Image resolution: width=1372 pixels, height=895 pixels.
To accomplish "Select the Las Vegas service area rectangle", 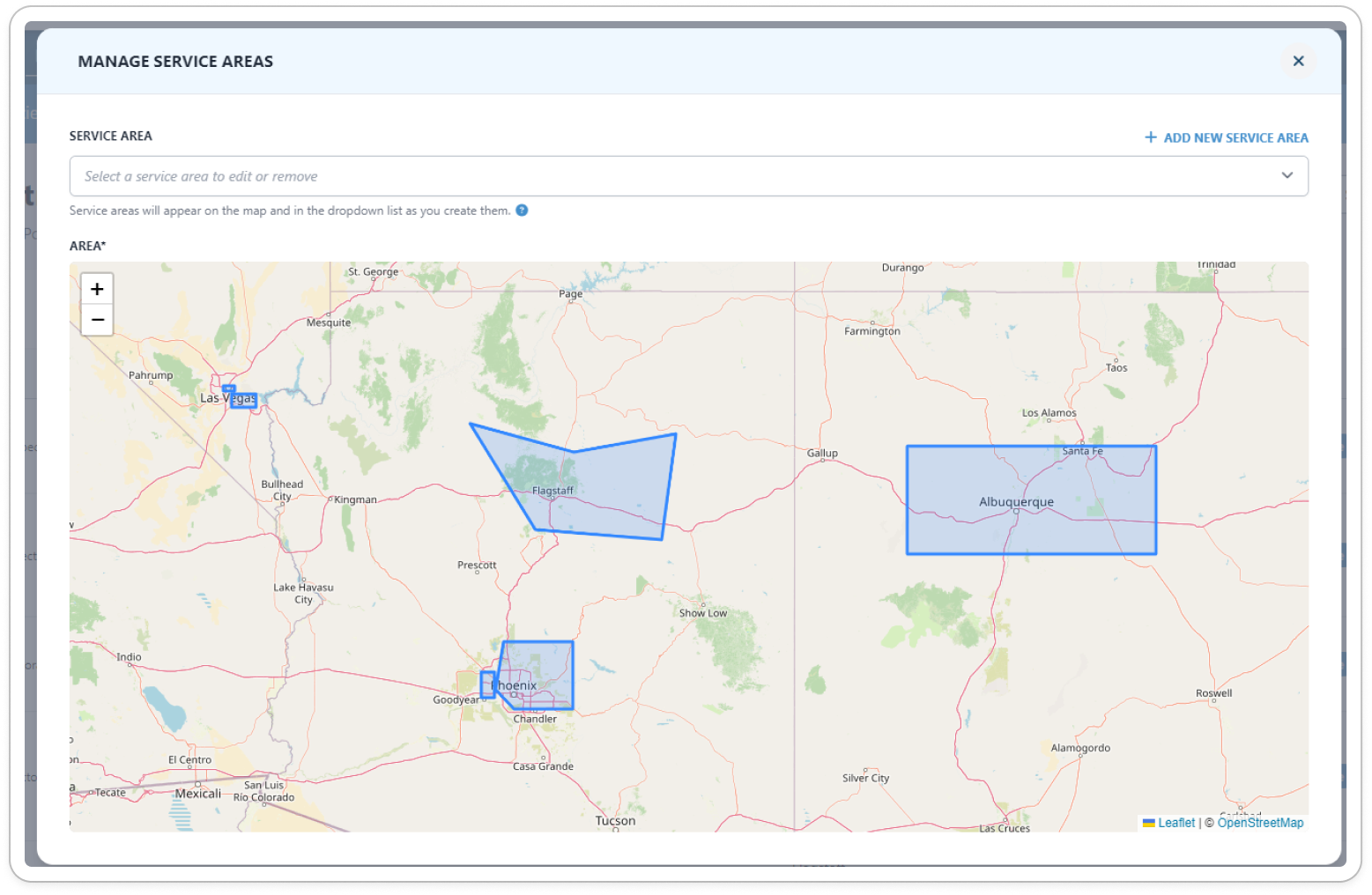I will coord(244,401).
